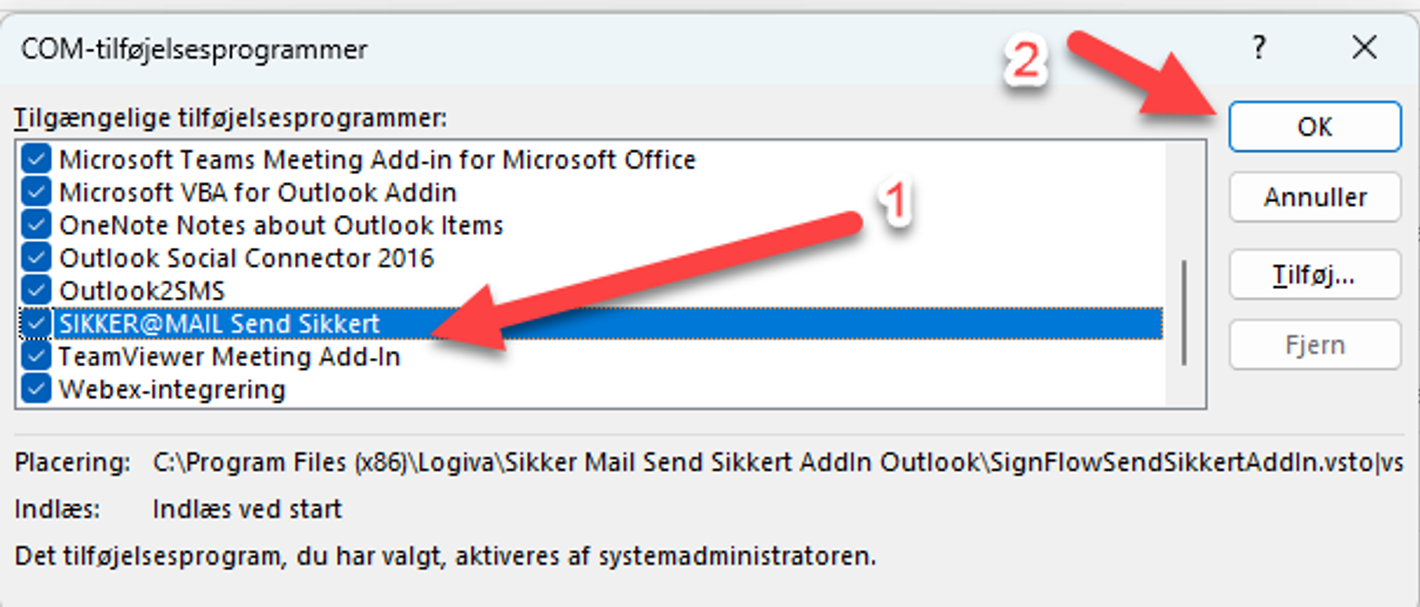Uncheck Outlook Social Connector 2016 checkbox
1420x607 pixels.
click(37, 258)
